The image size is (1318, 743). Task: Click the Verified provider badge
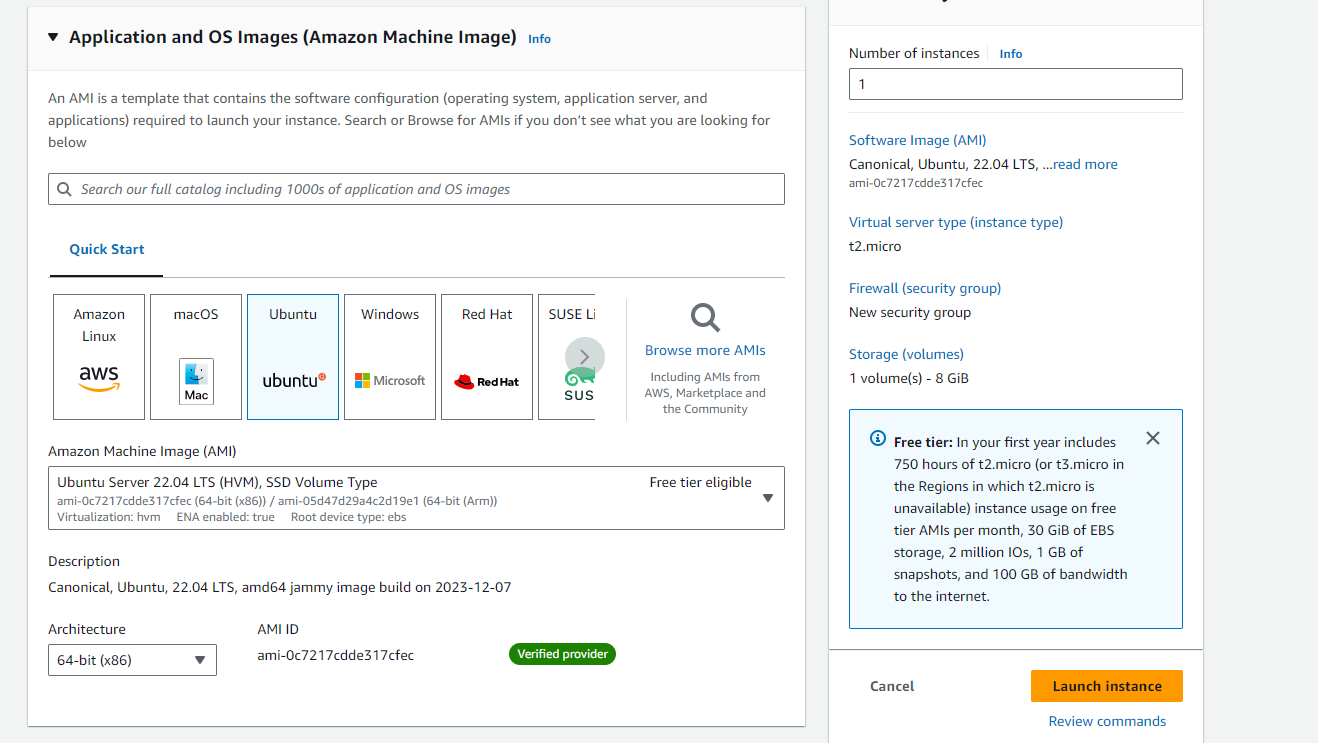point(562,654)
